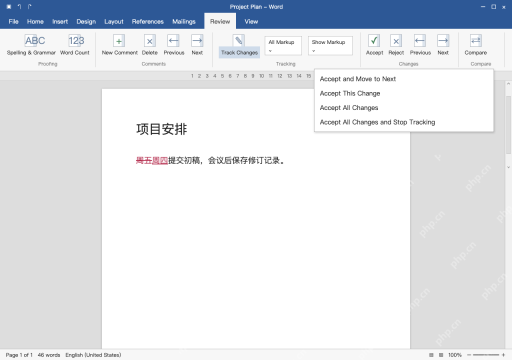Switch to the Home tab
The height and width of the screenshot is (360, 512).
[35, 22]
